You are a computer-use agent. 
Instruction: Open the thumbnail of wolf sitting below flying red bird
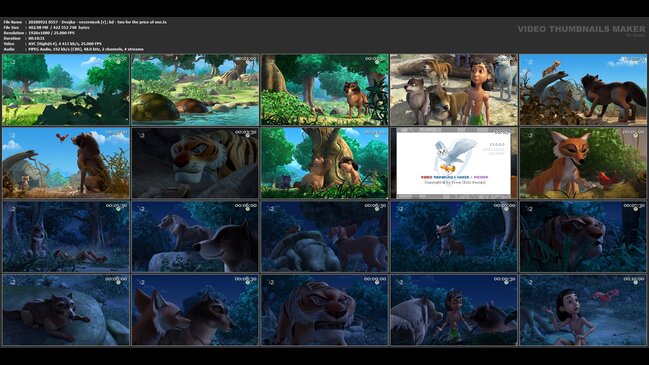click(x=66, y=163)
